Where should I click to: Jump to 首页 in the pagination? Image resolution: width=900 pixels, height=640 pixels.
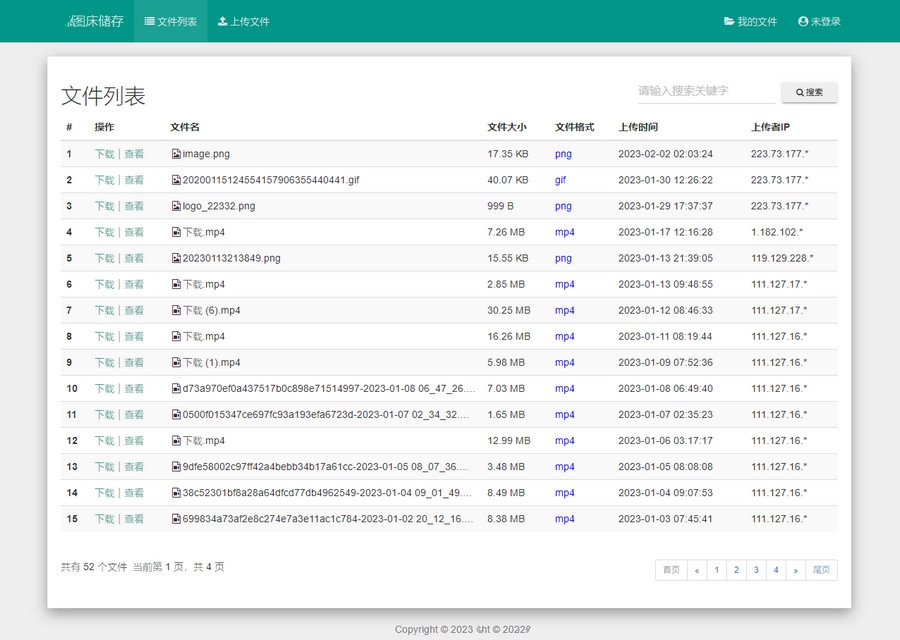671,570
